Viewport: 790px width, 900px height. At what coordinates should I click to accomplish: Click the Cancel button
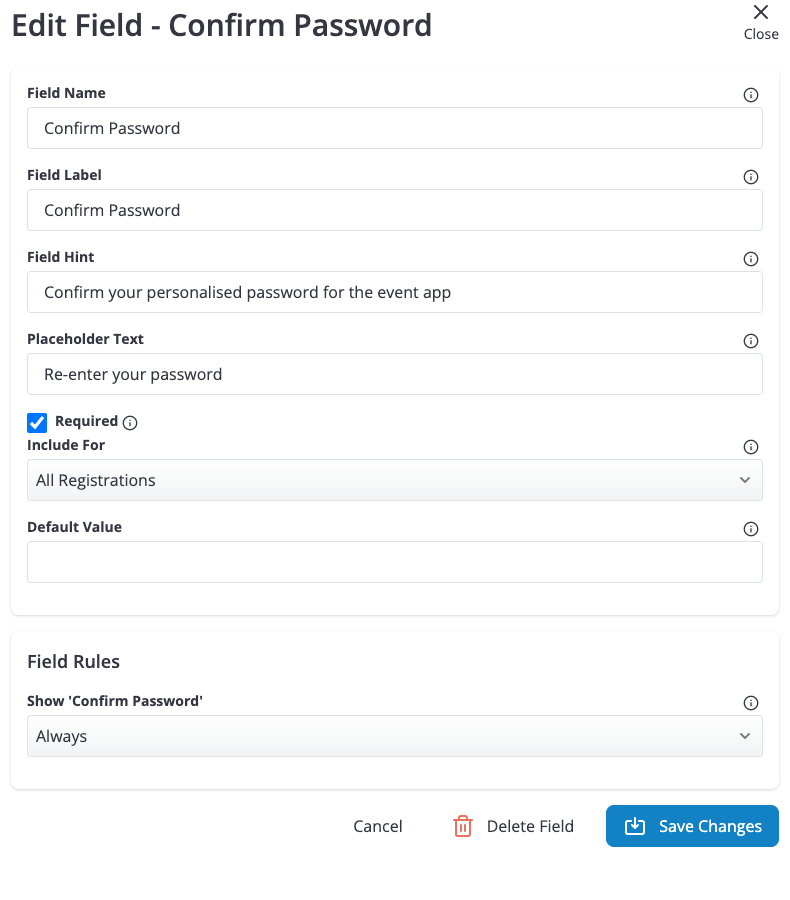pyautogui.click(x=377, y=826)
